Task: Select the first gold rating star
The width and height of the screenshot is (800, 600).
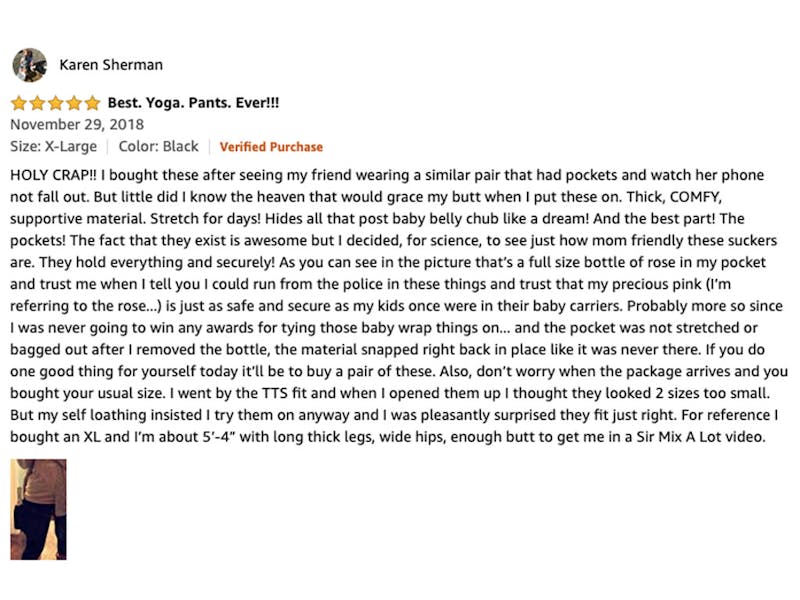Action: pos(19,103)
